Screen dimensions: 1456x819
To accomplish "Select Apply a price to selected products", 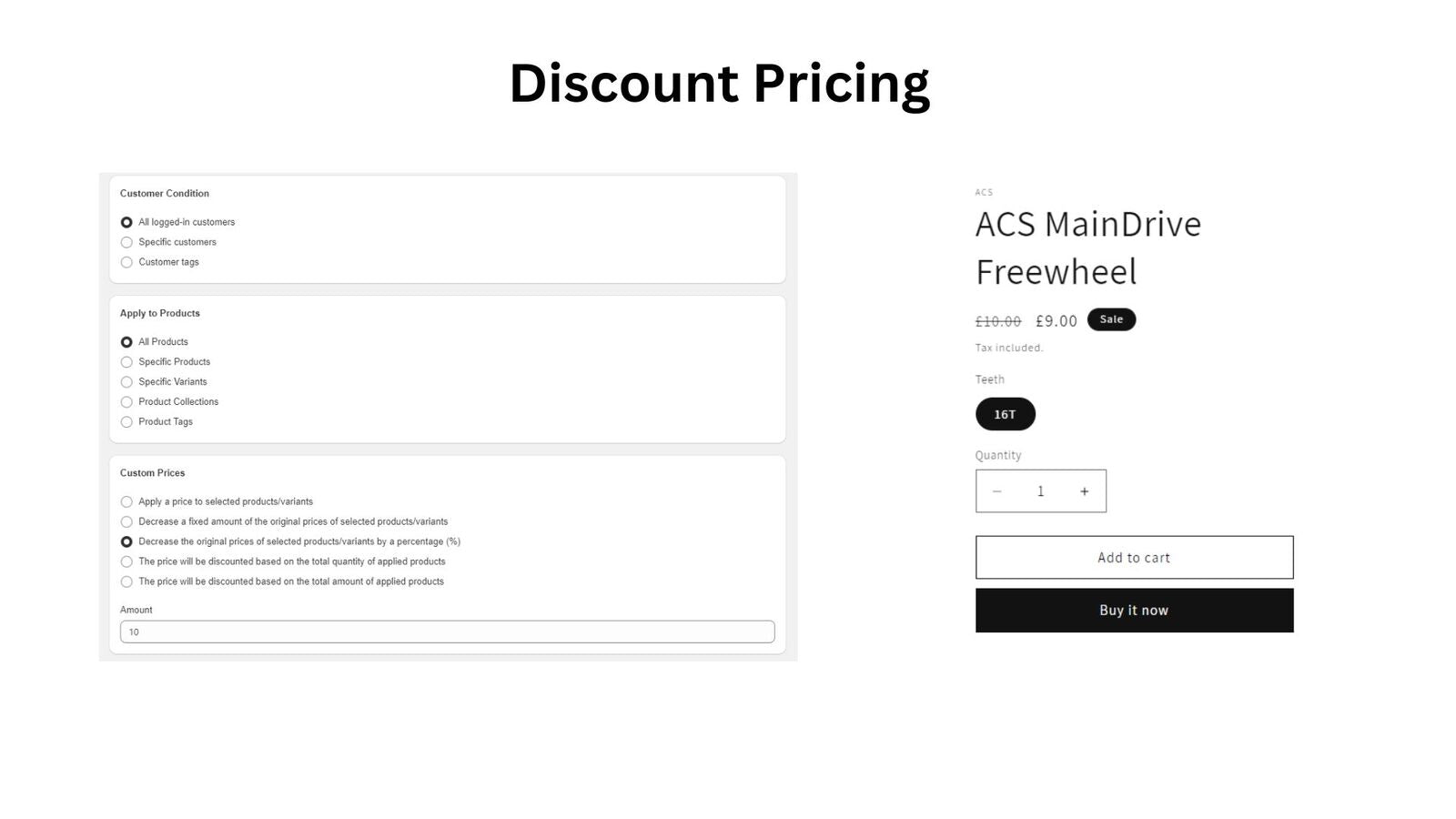I will (x=126, y=501).
